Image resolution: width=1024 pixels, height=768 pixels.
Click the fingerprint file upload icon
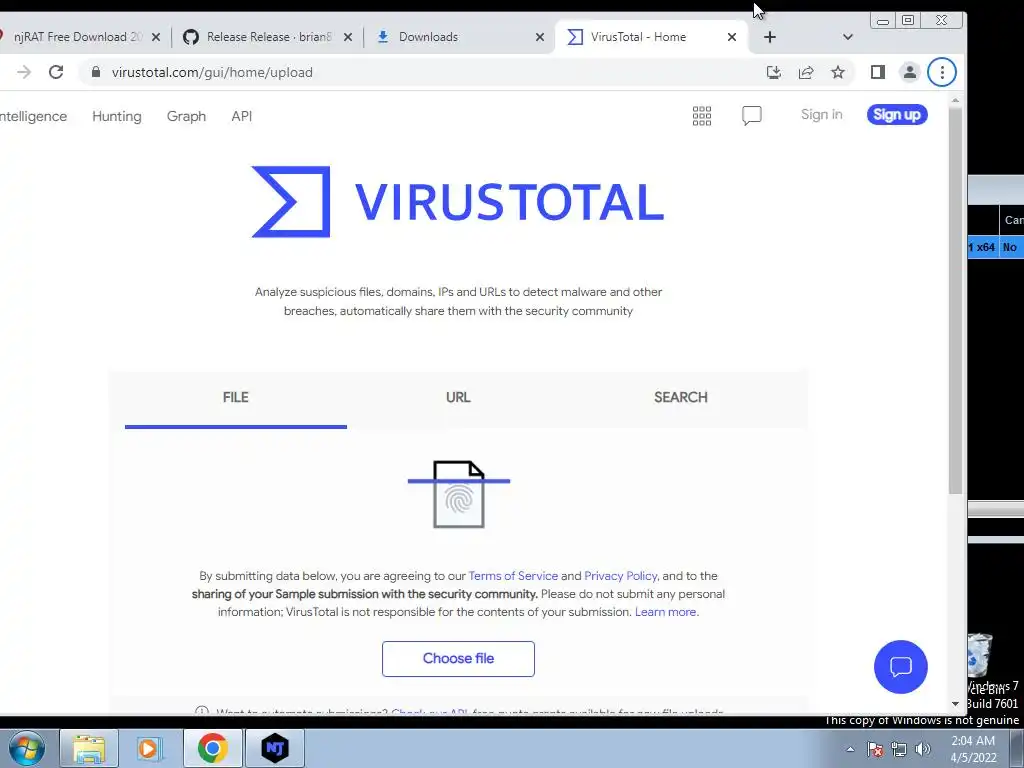[459, 494]
